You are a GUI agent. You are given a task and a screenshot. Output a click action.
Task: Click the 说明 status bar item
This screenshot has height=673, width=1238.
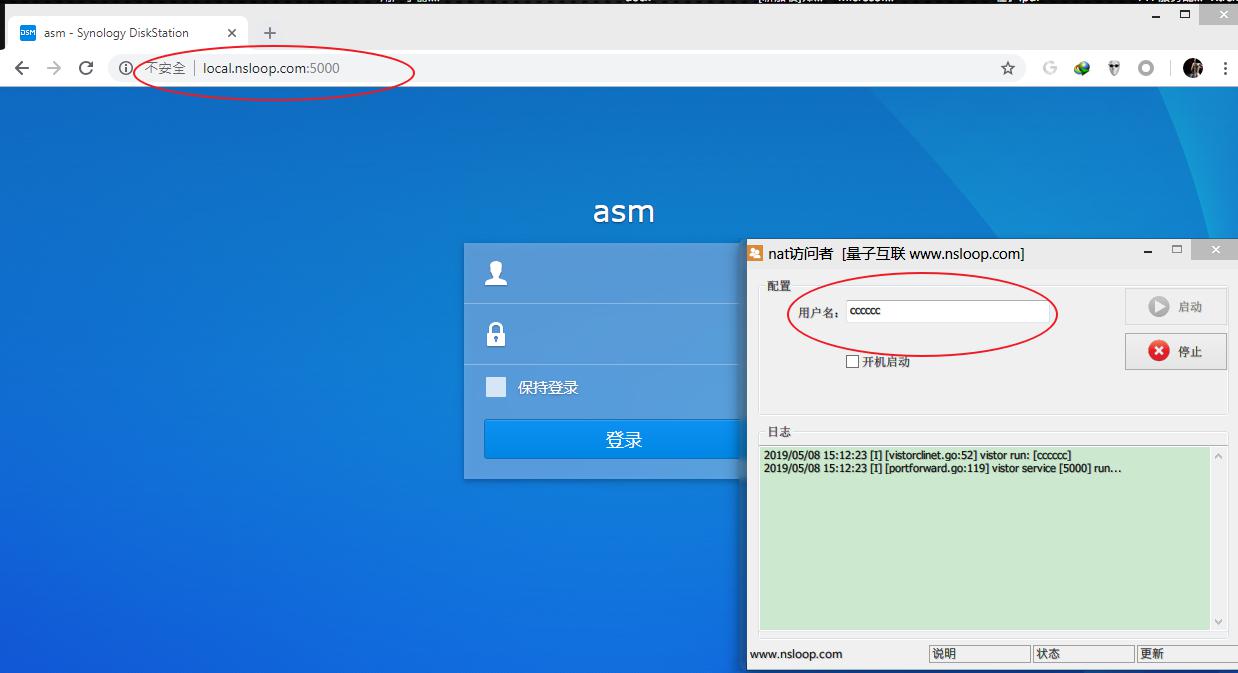tap(978, 654)
